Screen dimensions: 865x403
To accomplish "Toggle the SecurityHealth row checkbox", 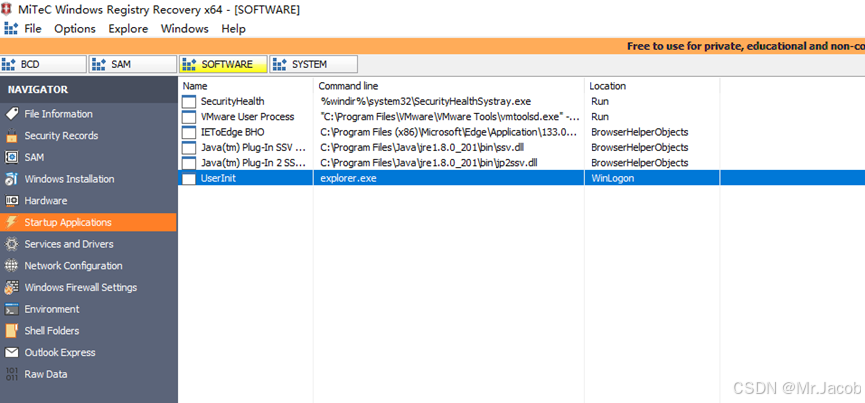I will 189,102.
